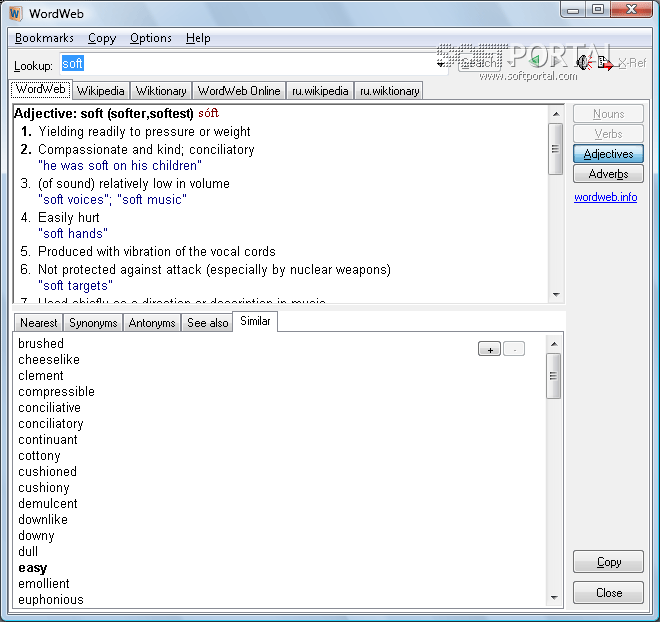Click the word 'clement'
Screen dimensions: 660x622
point(41,375)
